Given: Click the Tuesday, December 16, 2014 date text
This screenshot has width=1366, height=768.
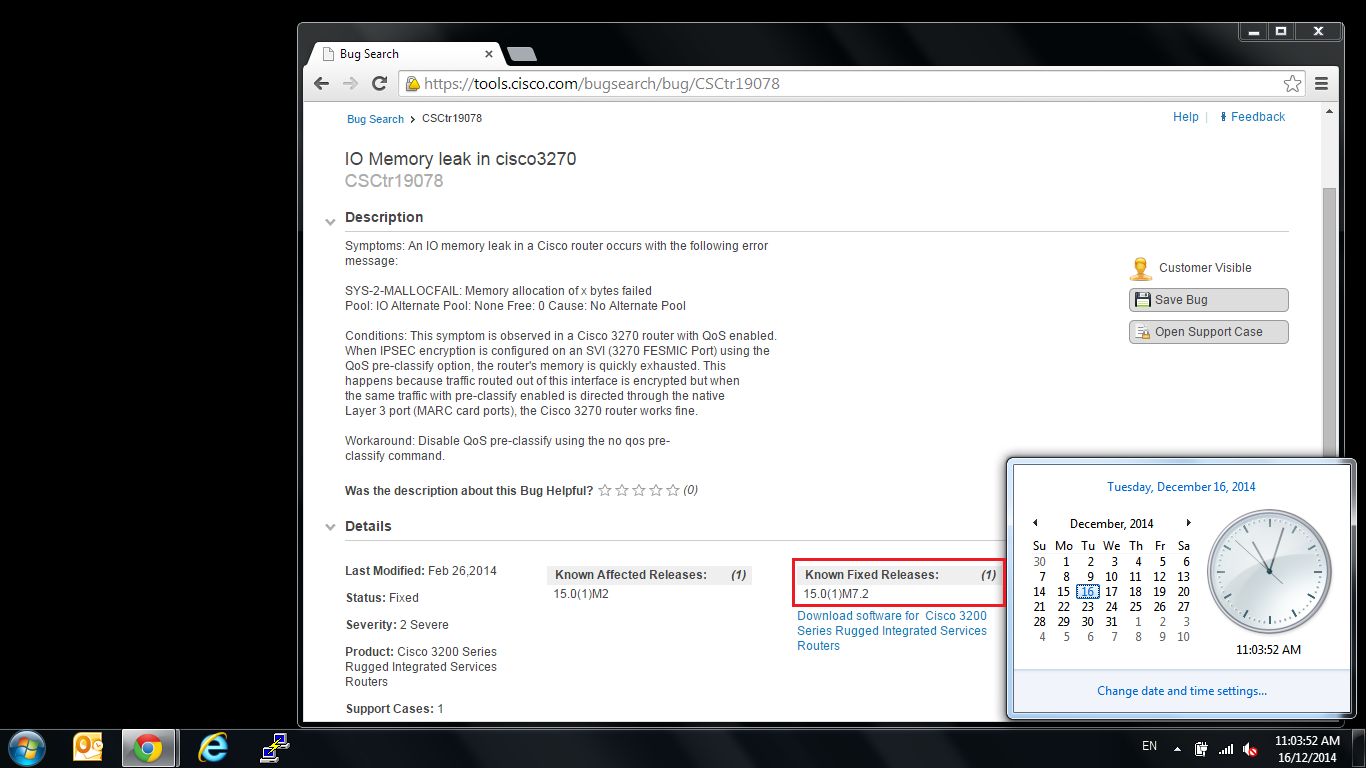Looking at the screenshot, I should click(1181, 487).
